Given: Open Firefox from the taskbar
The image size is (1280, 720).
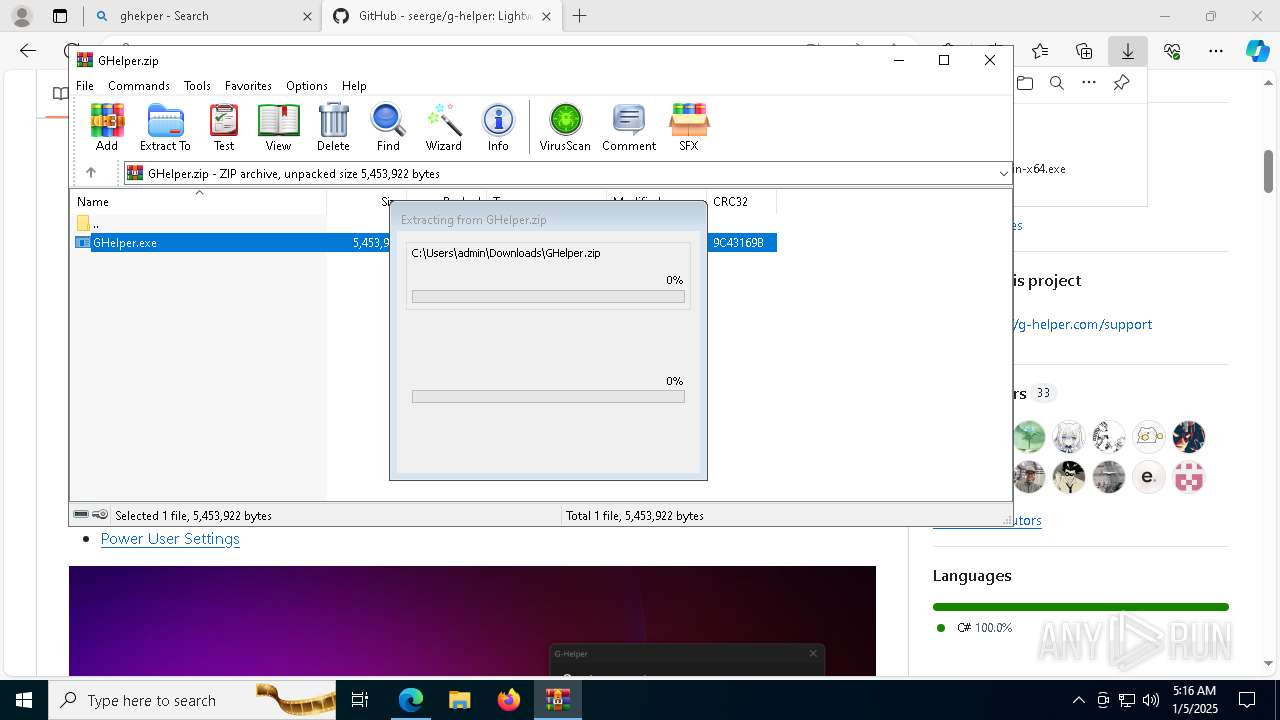Looking at the screenshot, I should pyautogui.click(x=509, y=700).
